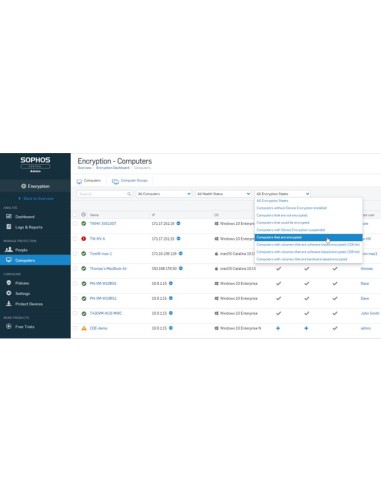This screenshot has height=492, width=381.
Task: Click warning triangle icon for CDE-demo
Action: pos(84,328)
